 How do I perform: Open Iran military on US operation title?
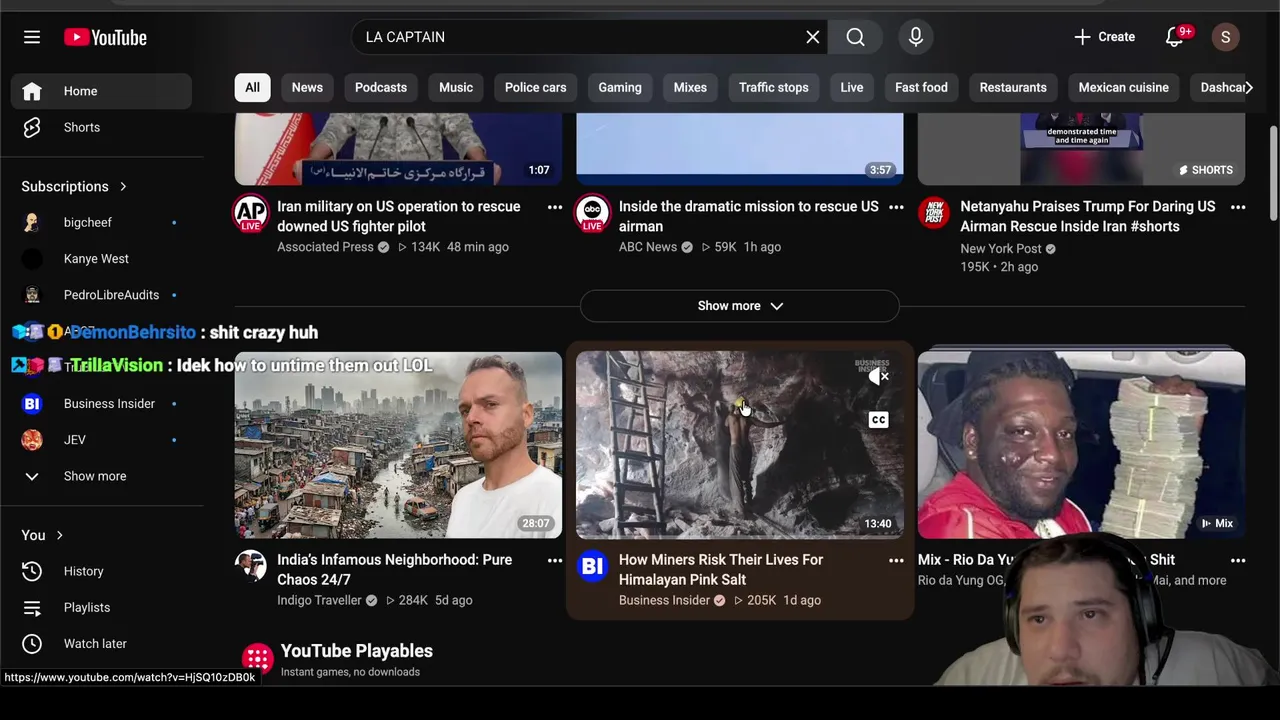click(x=398, y=216)
